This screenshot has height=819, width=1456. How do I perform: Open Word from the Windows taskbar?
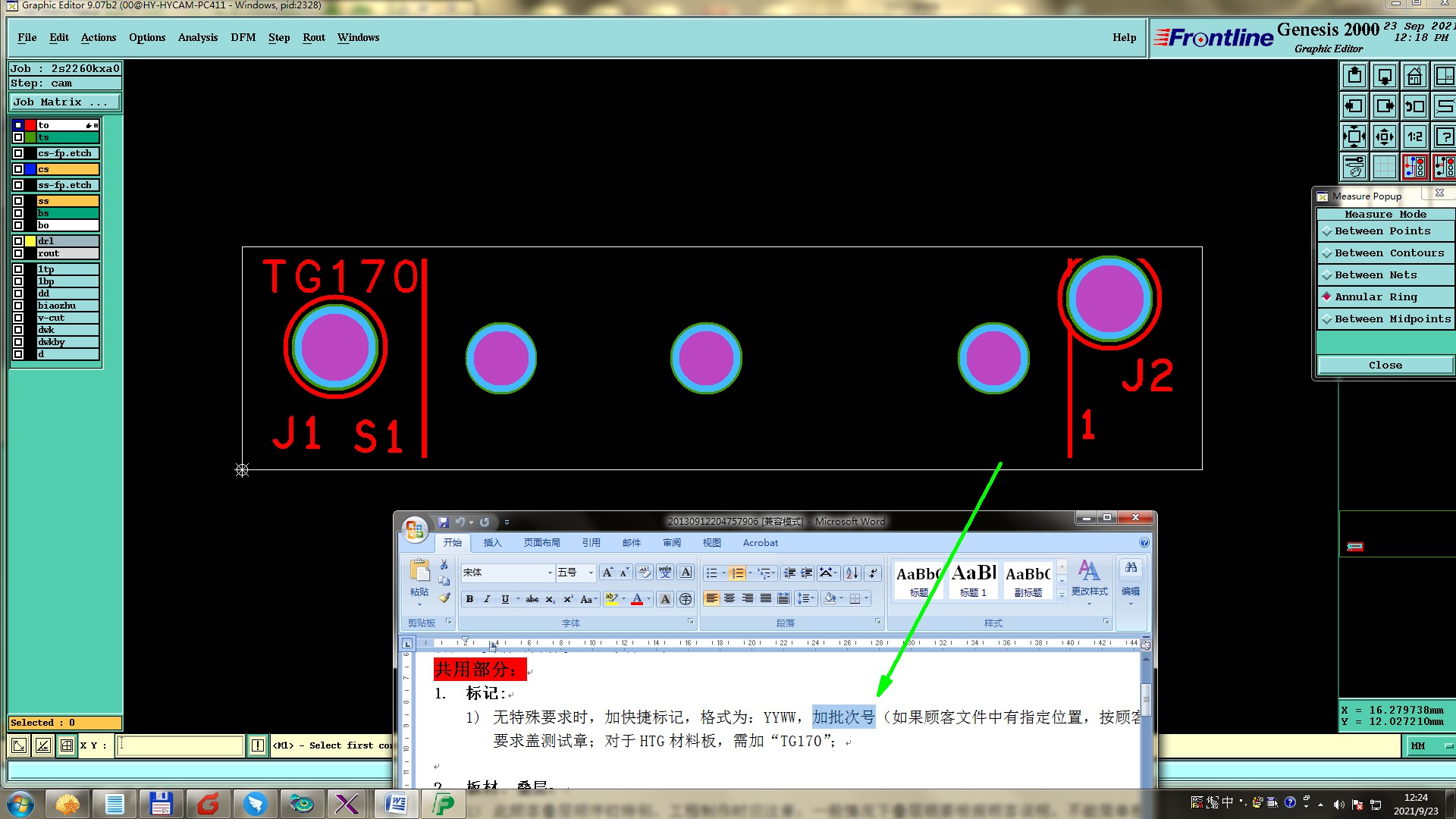[x=396, y=804]
